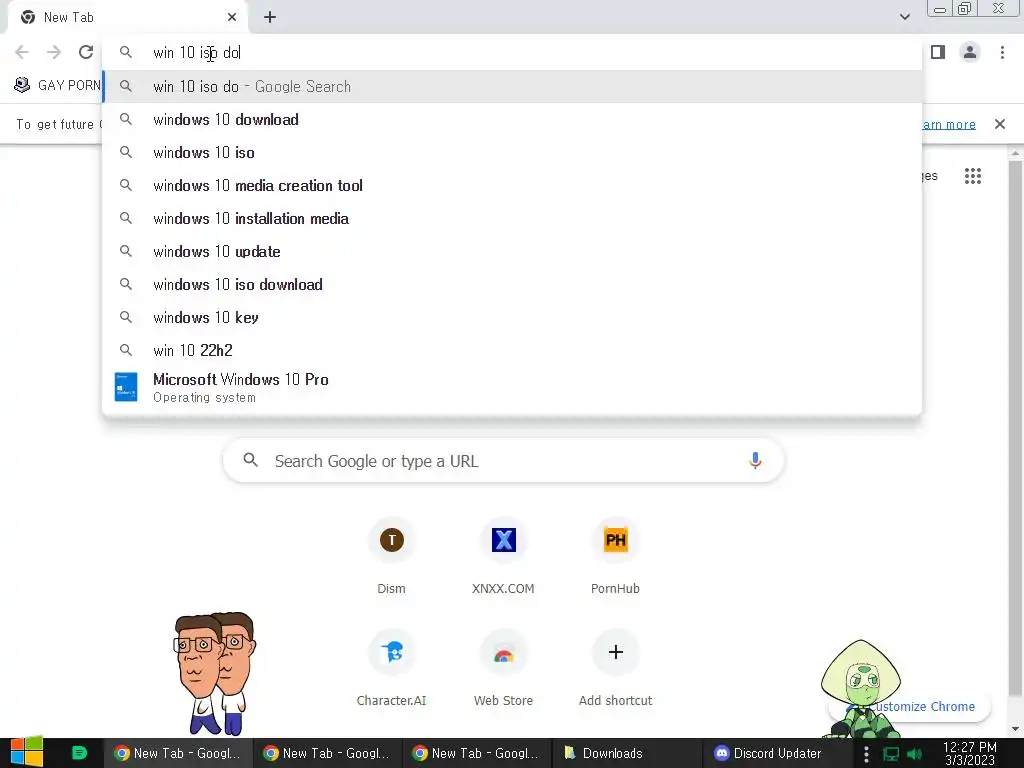
Task: Select the 'win 10 iso do - Google Search' suggestion
Action: point(512,86)
